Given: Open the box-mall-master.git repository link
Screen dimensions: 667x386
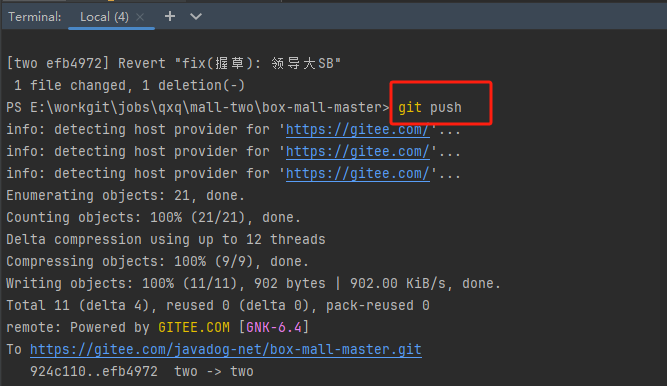Looking at the screenshot, I should point(225,349).
